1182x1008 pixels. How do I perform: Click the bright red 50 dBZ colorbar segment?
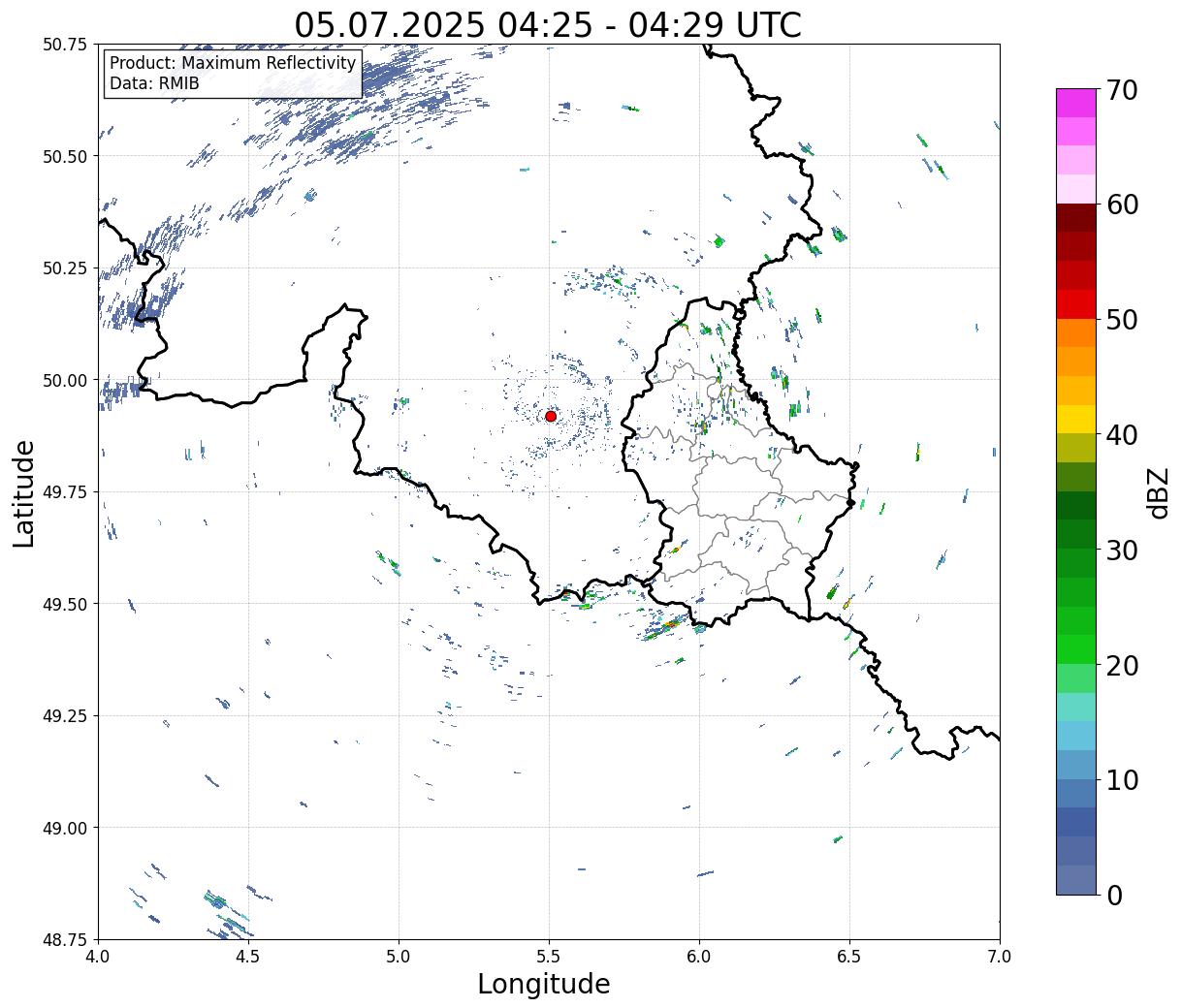coord(1076,304)
